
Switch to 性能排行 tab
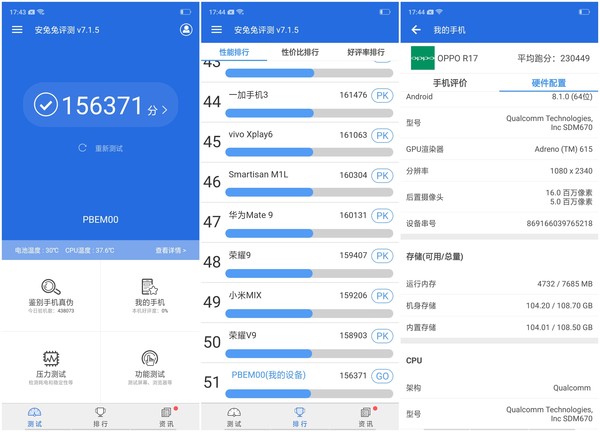pos(234,52)
